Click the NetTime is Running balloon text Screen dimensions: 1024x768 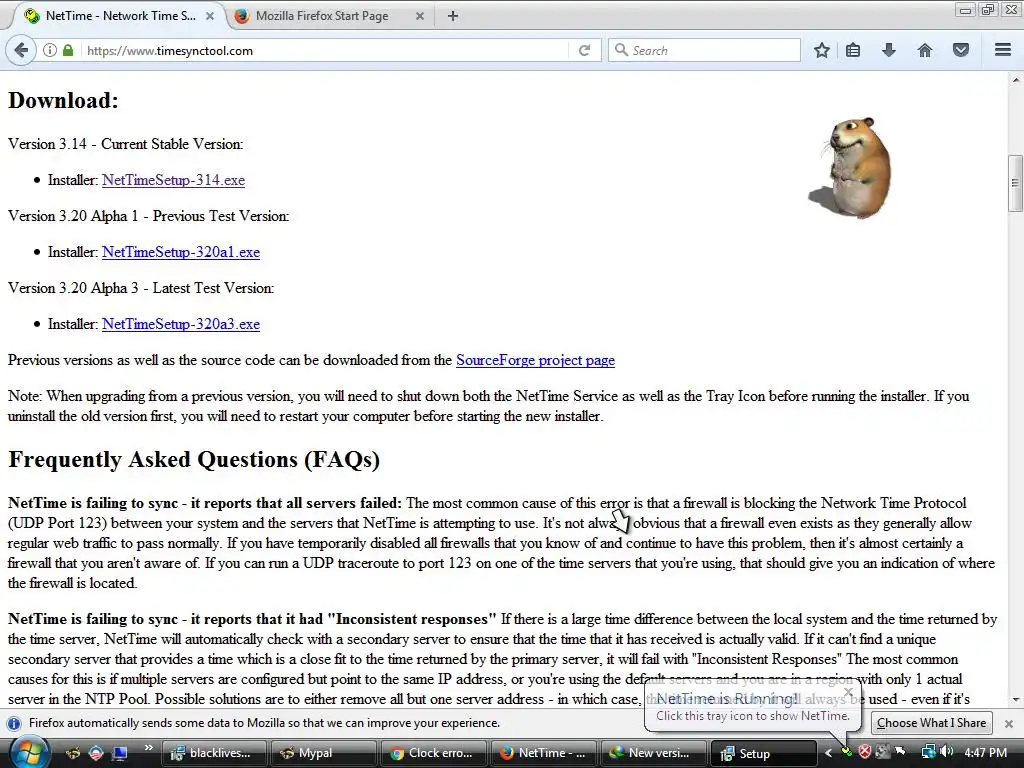(727, 699)
